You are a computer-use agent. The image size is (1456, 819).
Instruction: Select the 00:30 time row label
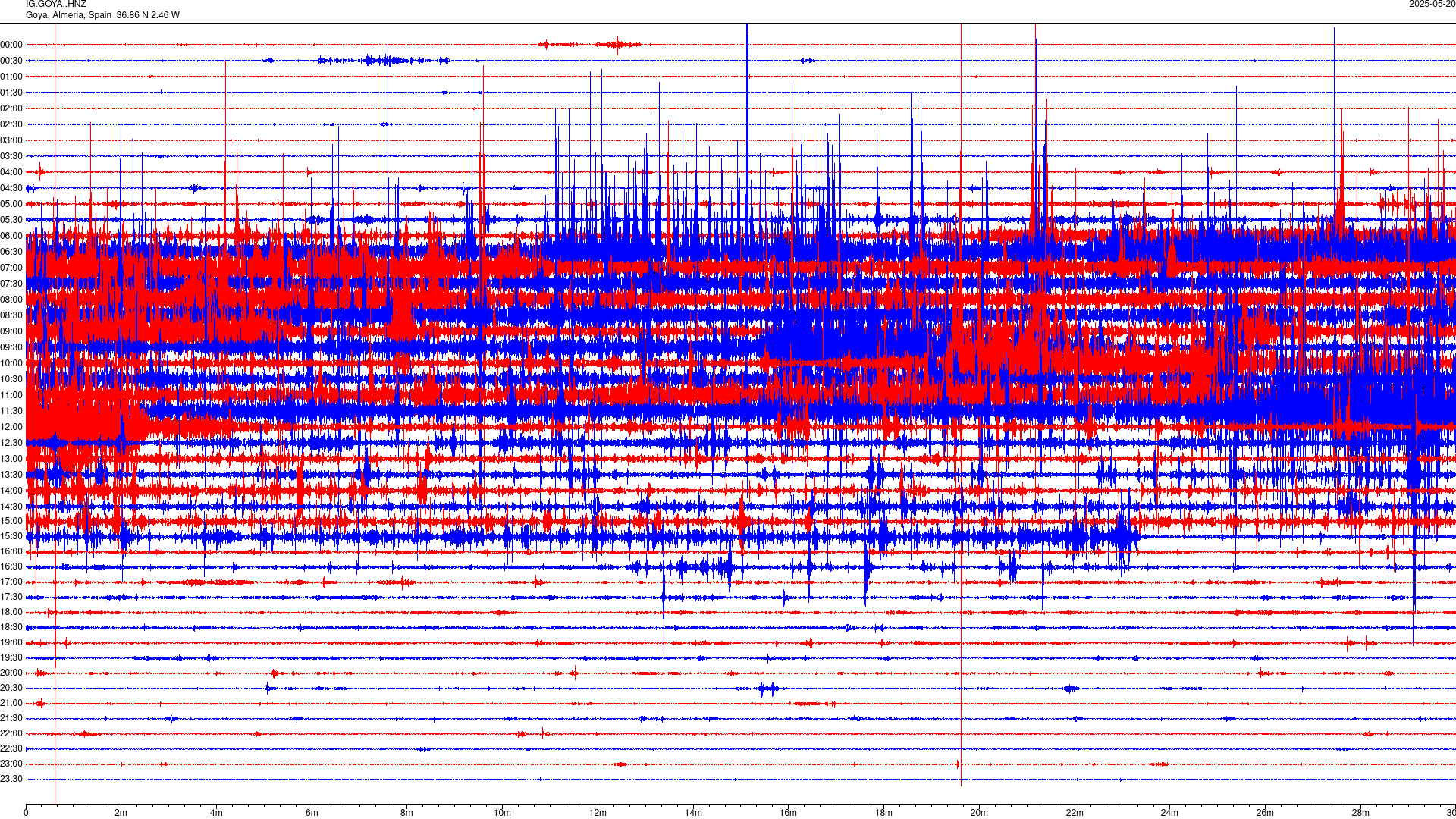11,61
